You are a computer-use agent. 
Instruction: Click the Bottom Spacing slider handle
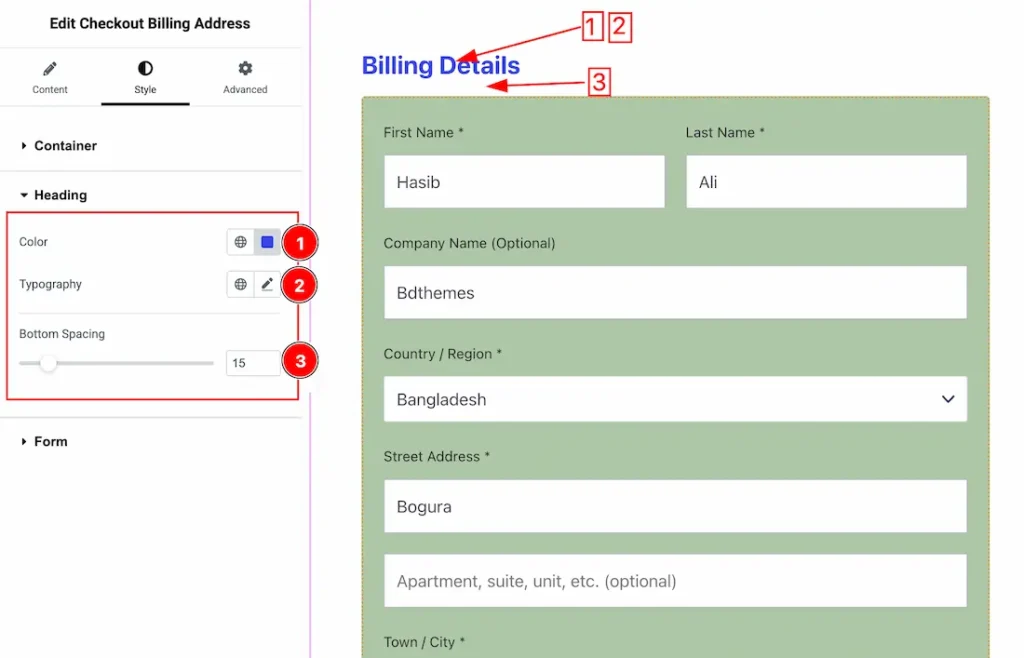coord(48,363)
